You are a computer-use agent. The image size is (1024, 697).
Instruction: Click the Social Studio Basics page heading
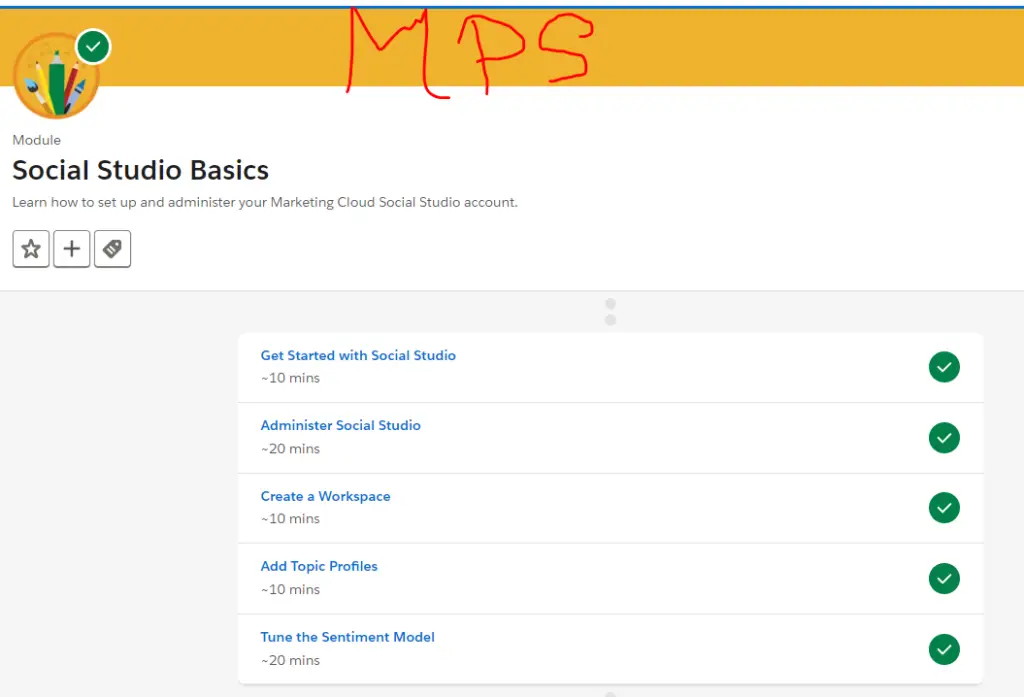tap(140, 170)
